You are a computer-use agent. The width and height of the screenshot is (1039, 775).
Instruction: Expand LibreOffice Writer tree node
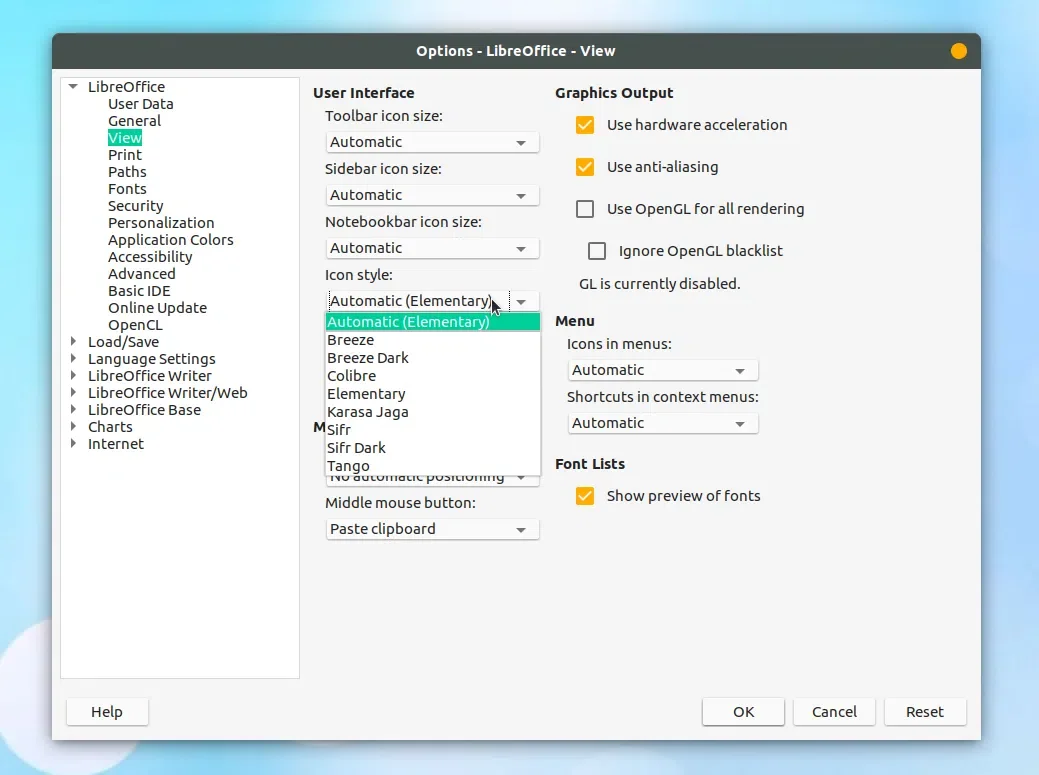click(74, 376)
